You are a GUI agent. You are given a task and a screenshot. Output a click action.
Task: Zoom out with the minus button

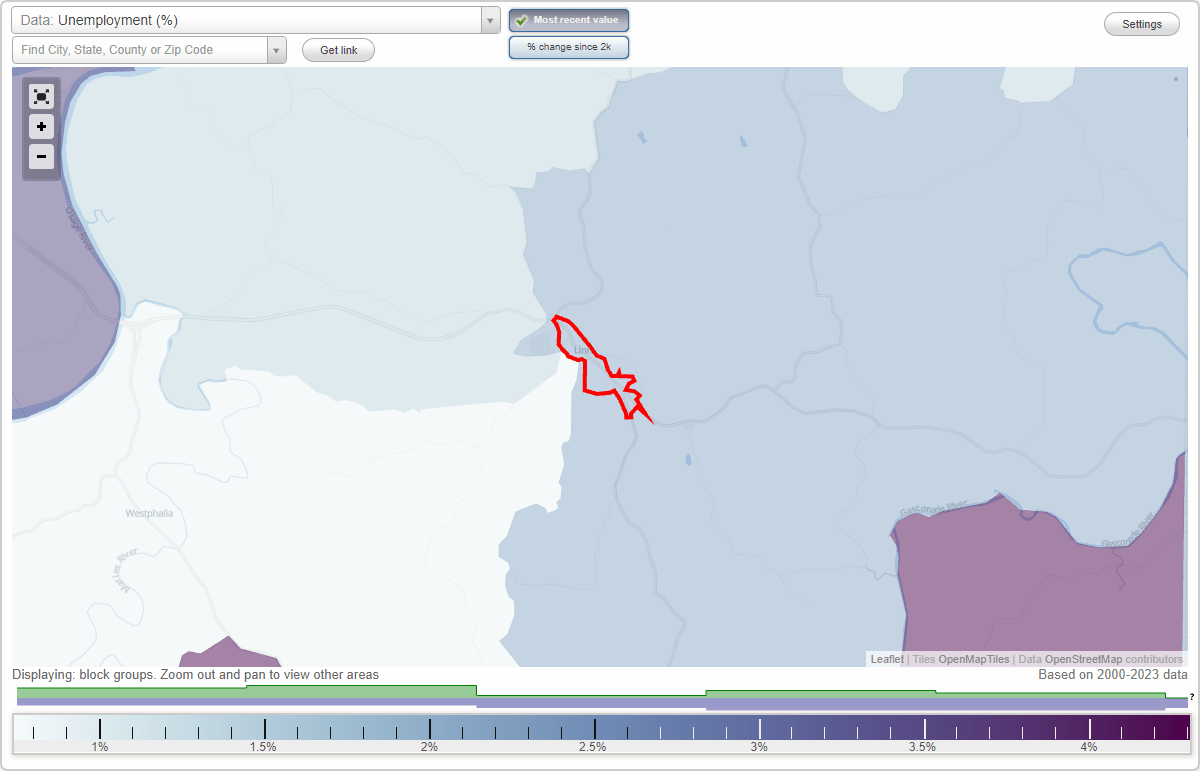[41, 156]
